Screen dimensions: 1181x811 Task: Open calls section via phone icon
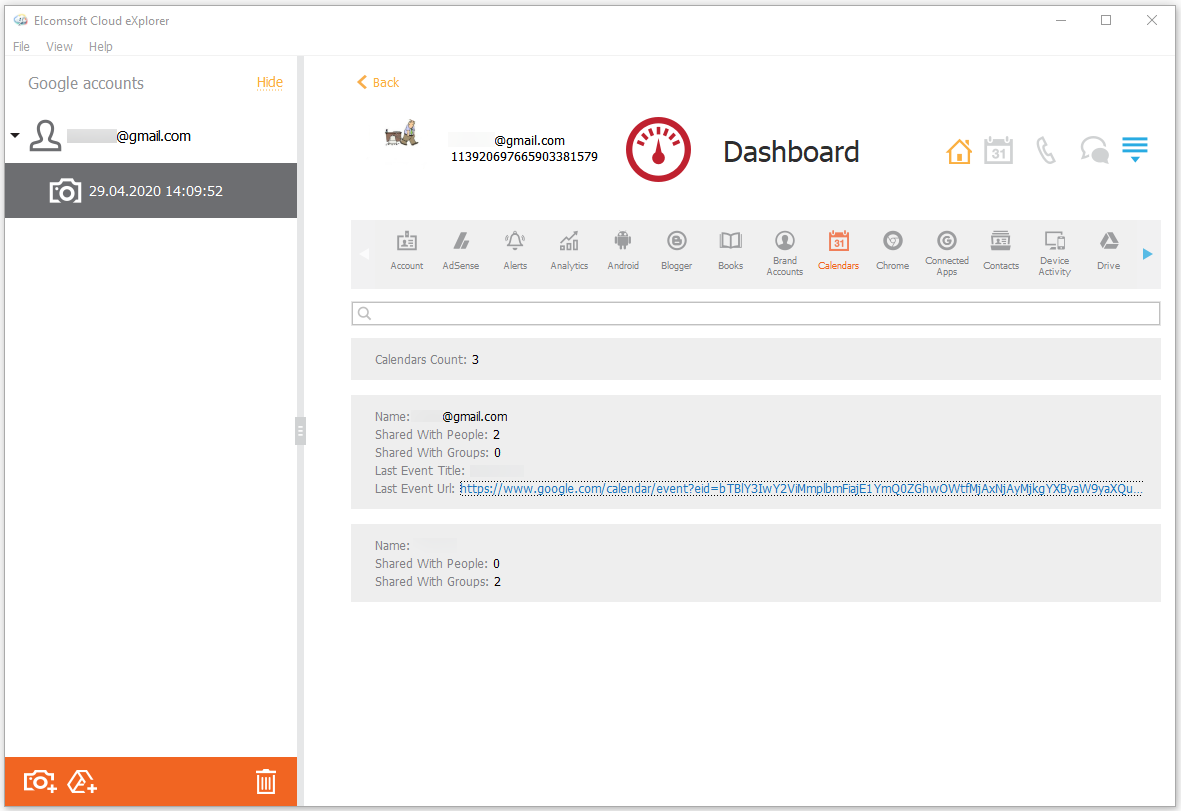1046,149
